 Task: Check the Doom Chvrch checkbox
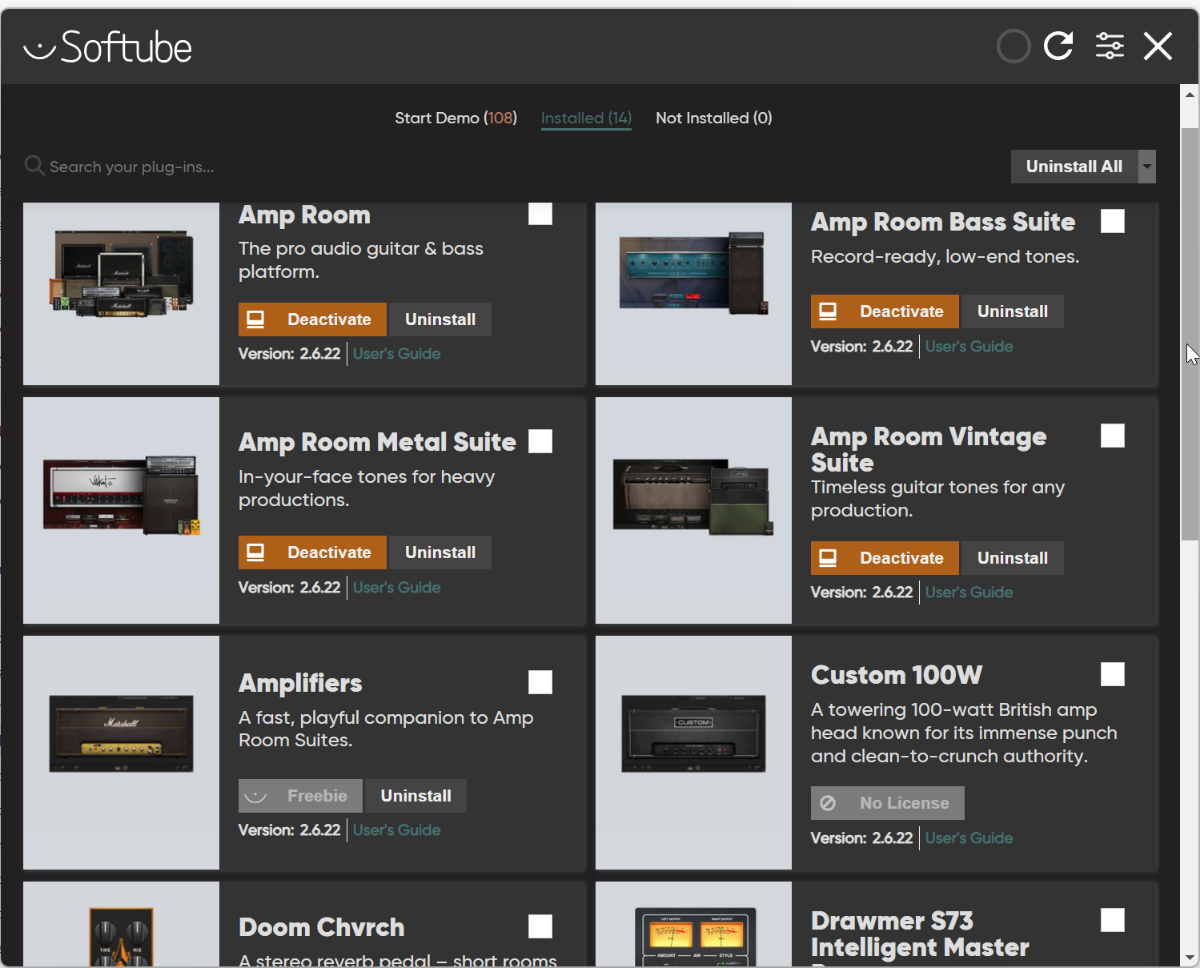click(540, 926)
